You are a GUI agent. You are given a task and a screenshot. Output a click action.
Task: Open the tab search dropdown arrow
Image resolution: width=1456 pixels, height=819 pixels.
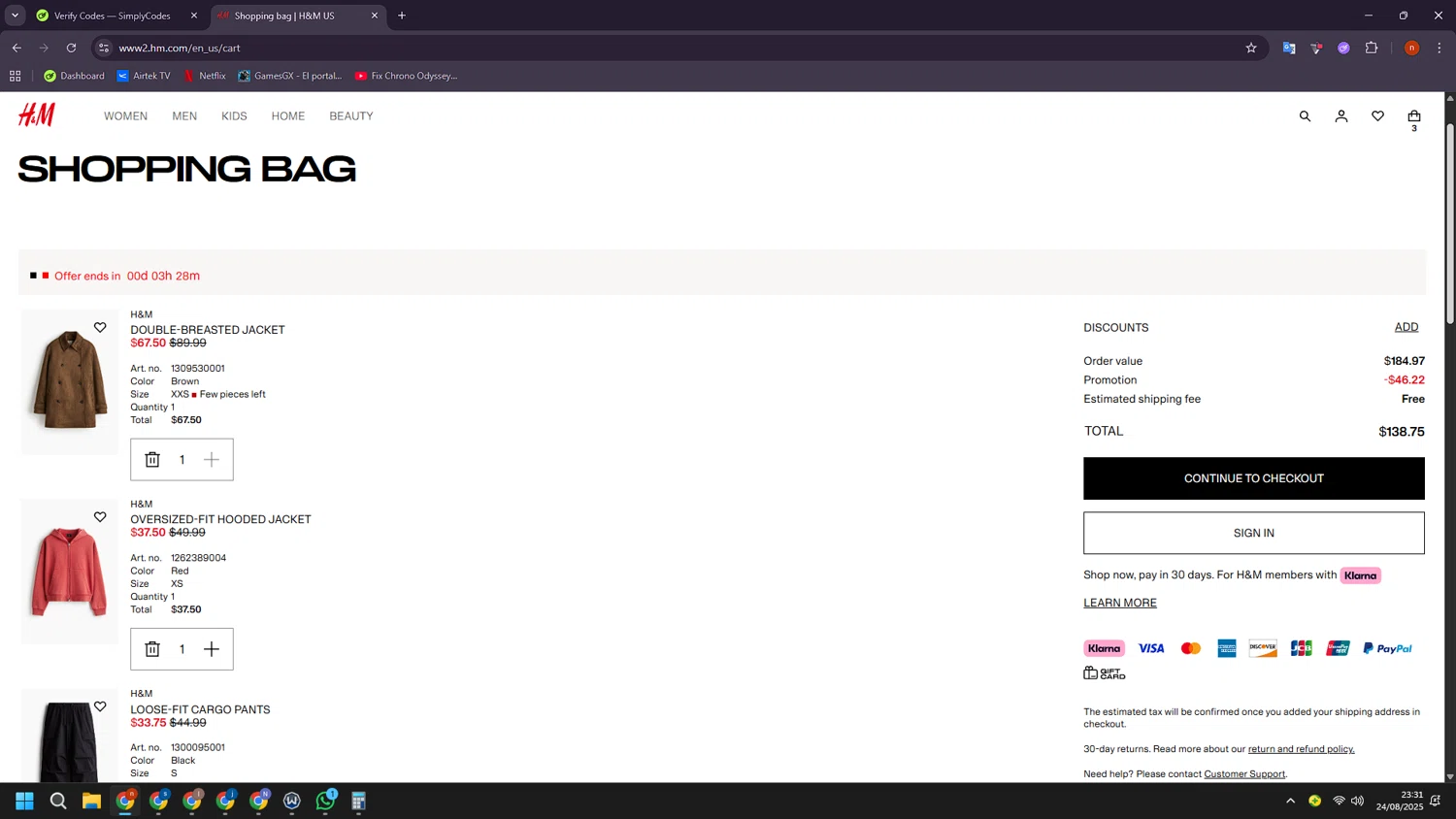tap(15, 16)
